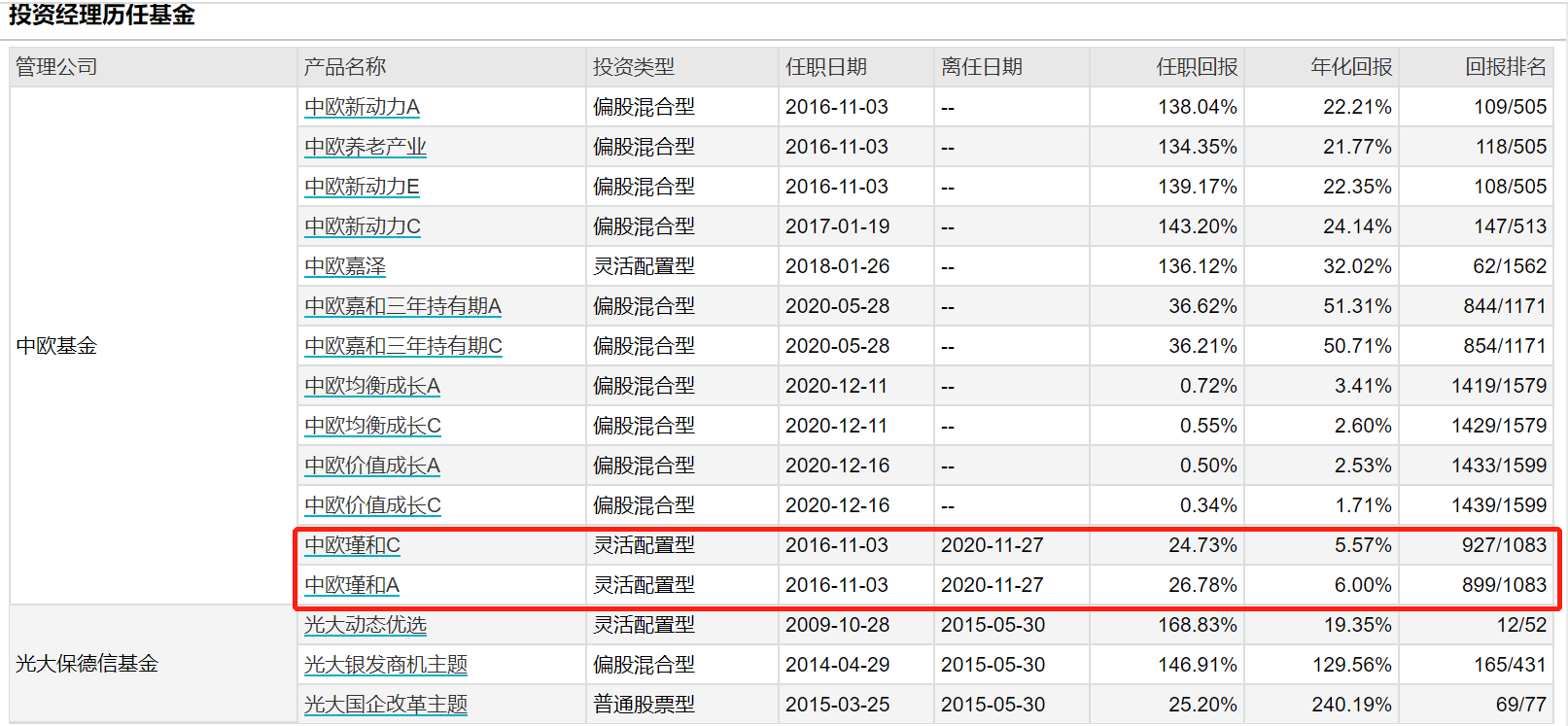Click the 0.72% tenure return value
Viewport: 1568px width, 726px height.
[1208, 386]
